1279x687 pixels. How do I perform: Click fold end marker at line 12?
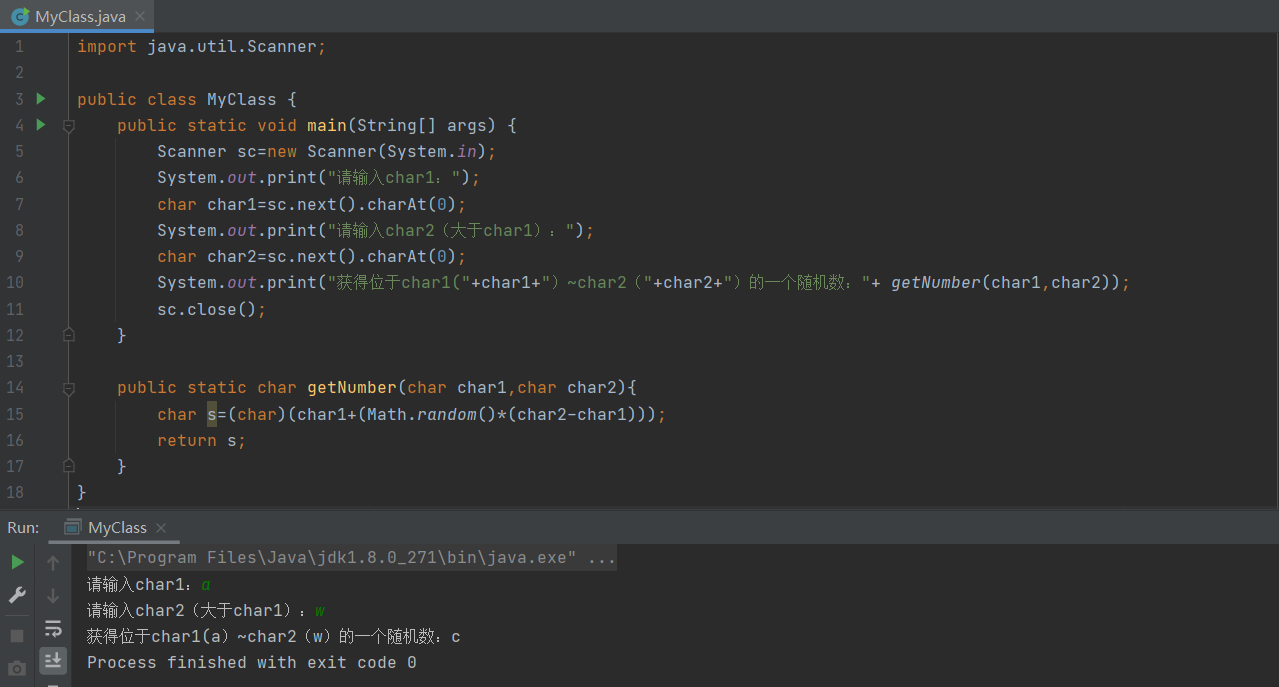click(x=69, y=335)
